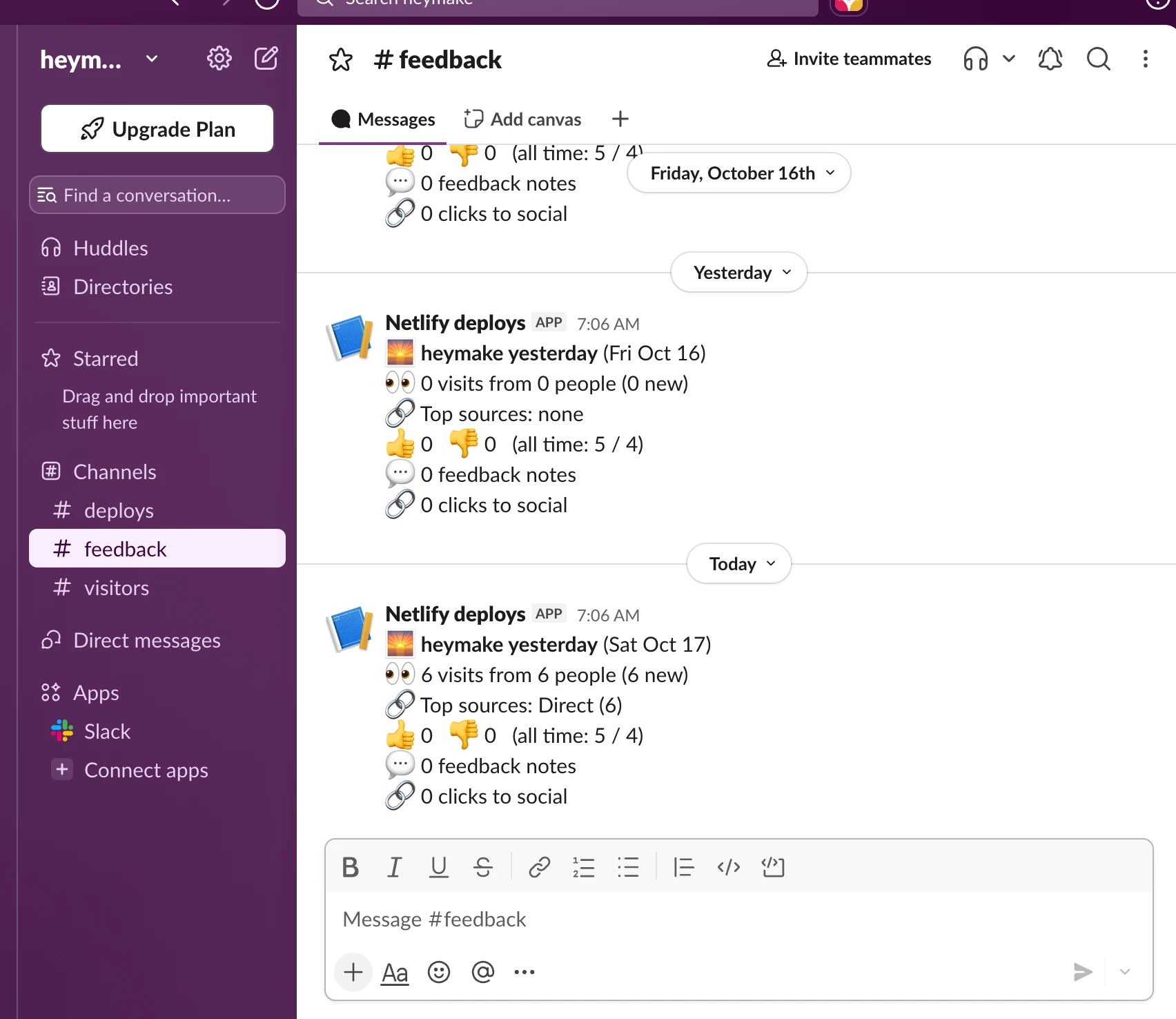The width and height of the screenshot is (1176, 1019).
Task: Select Add canvas tab
Action: coord(522,119)
